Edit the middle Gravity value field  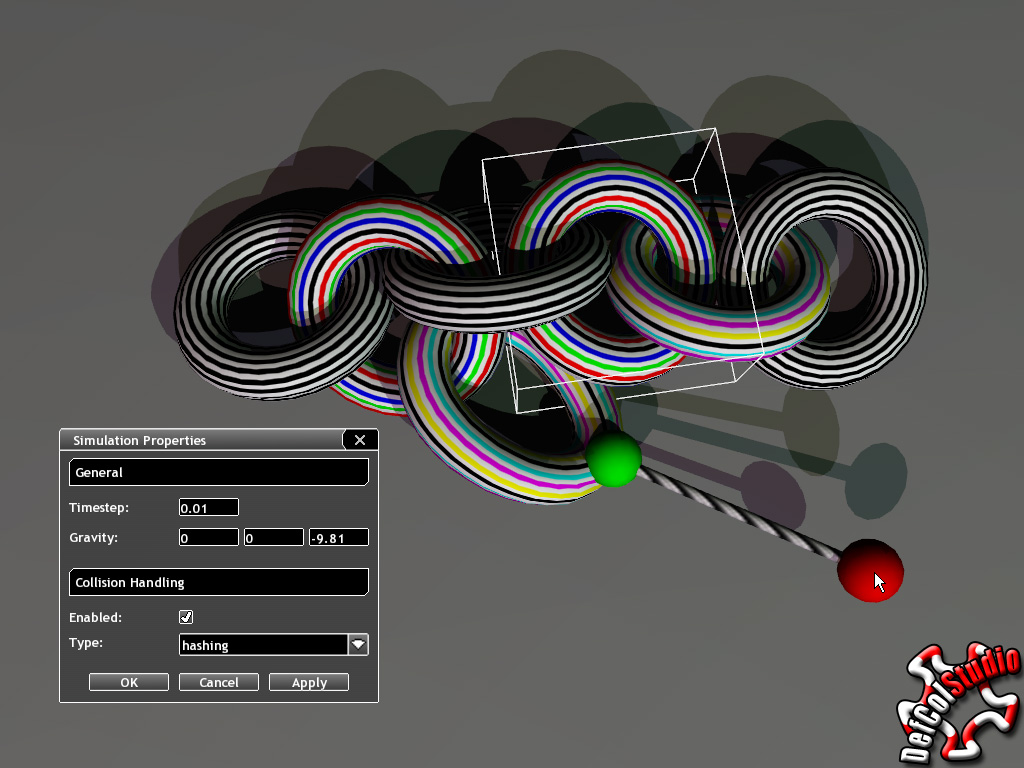pos(273,537)
